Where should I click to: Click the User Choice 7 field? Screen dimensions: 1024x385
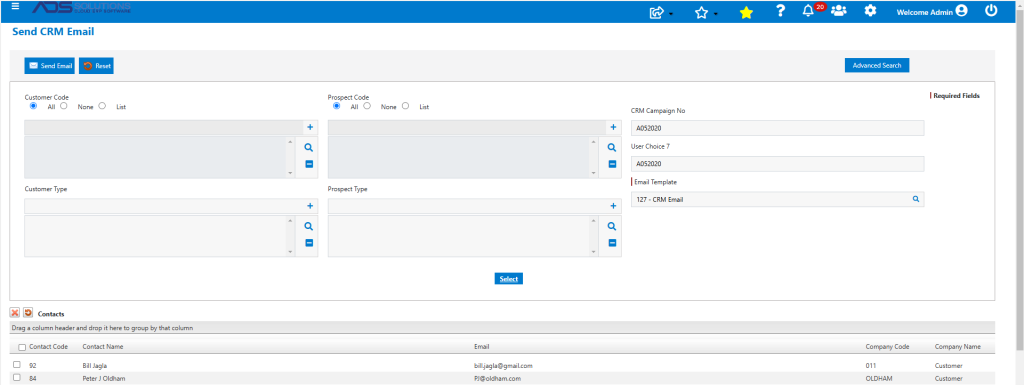pyautogui.click(x=777, y=164)
